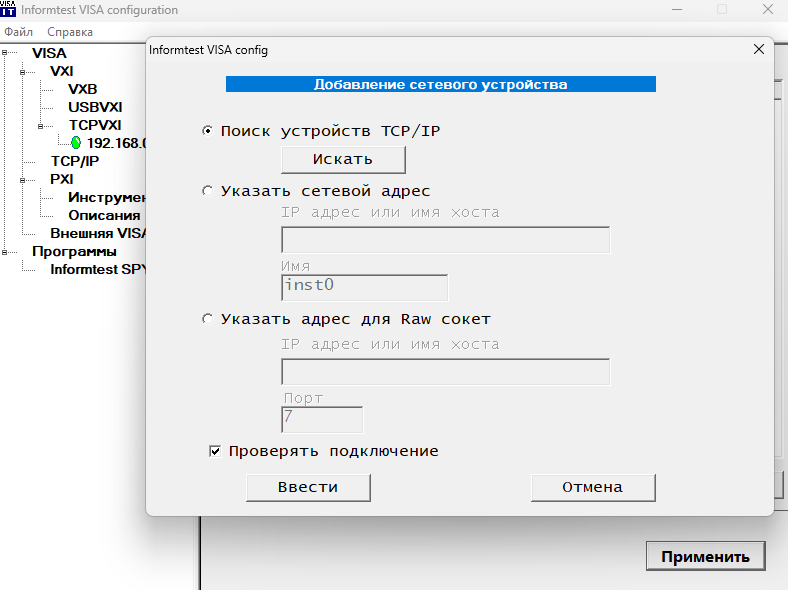
Task: Select the 'Внешняя VISA' tree item
Action: (x=98, y=233)
